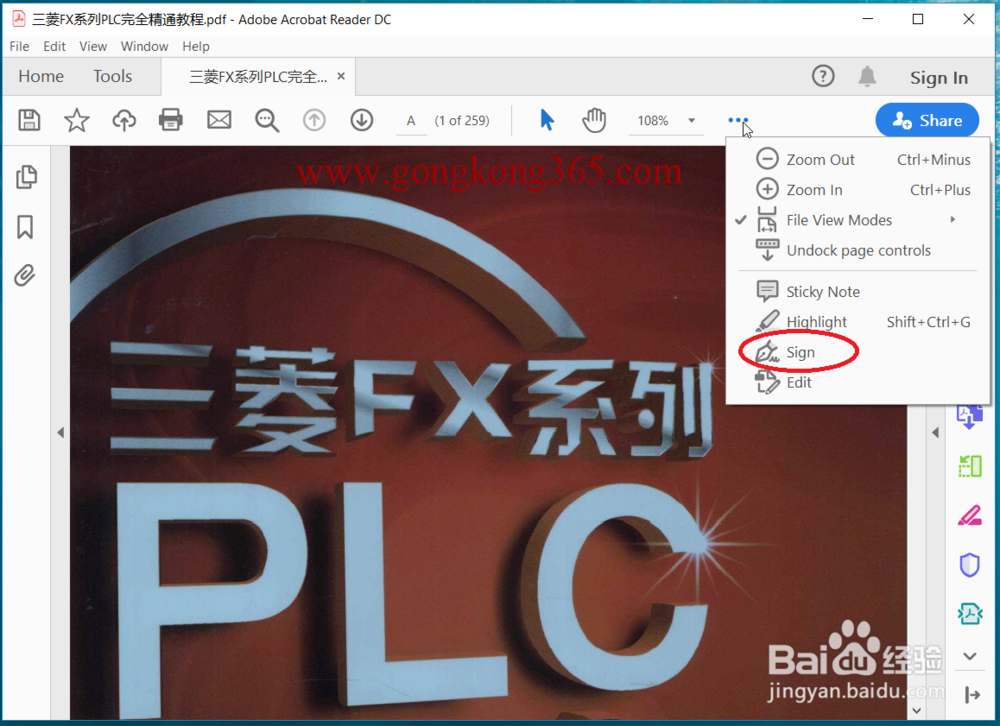Select Sign in the popup menu
The height and width of the screenshot is (726, 1000).
click(858, 352)
